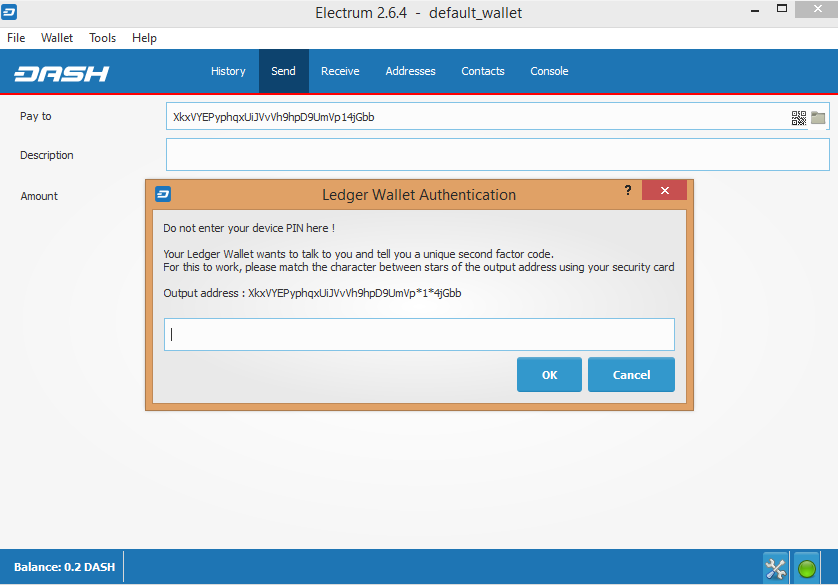
Task: Click the Description text field
Action: [x=498, y=154]
